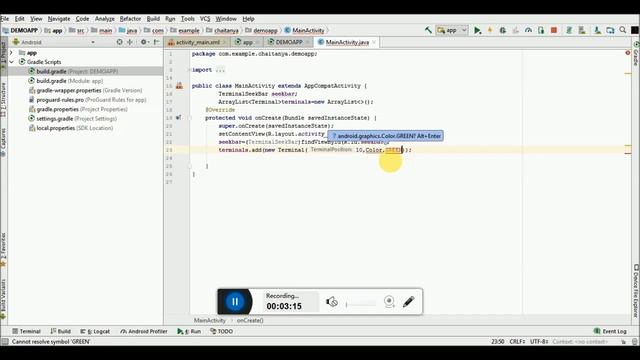Open the SDK Manager download icon
Viewport: 640px width, 360px height.
click(x=597, y=30)
